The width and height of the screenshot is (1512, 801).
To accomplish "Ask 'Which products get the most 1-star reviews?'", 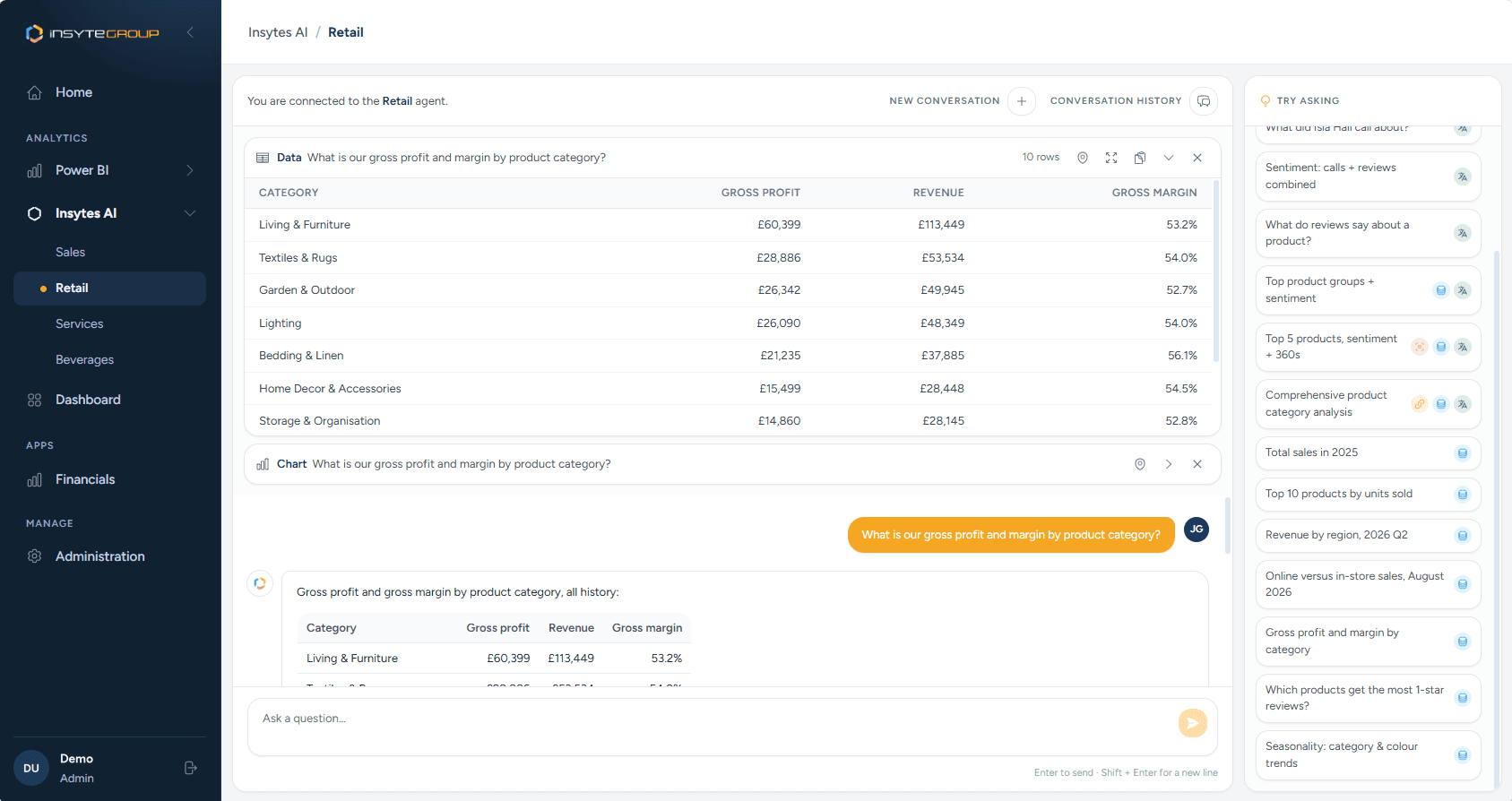I will tap(1368, 698).
